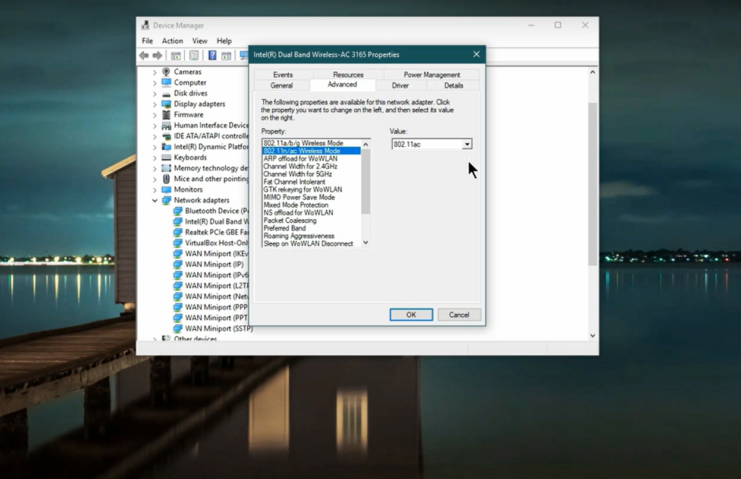Switch to the Details tab

click(x=454, y=86)
